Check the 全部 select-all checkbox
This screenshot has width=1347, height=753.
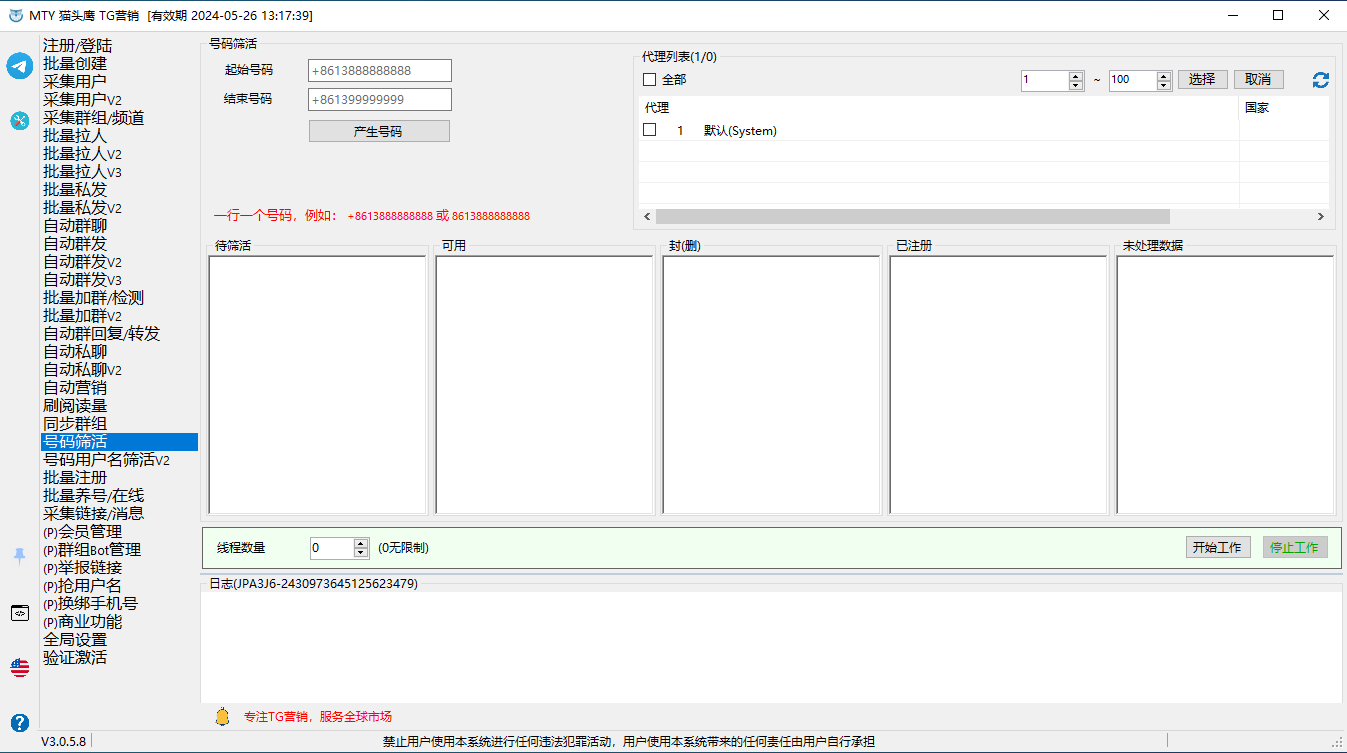coord(650,80)
